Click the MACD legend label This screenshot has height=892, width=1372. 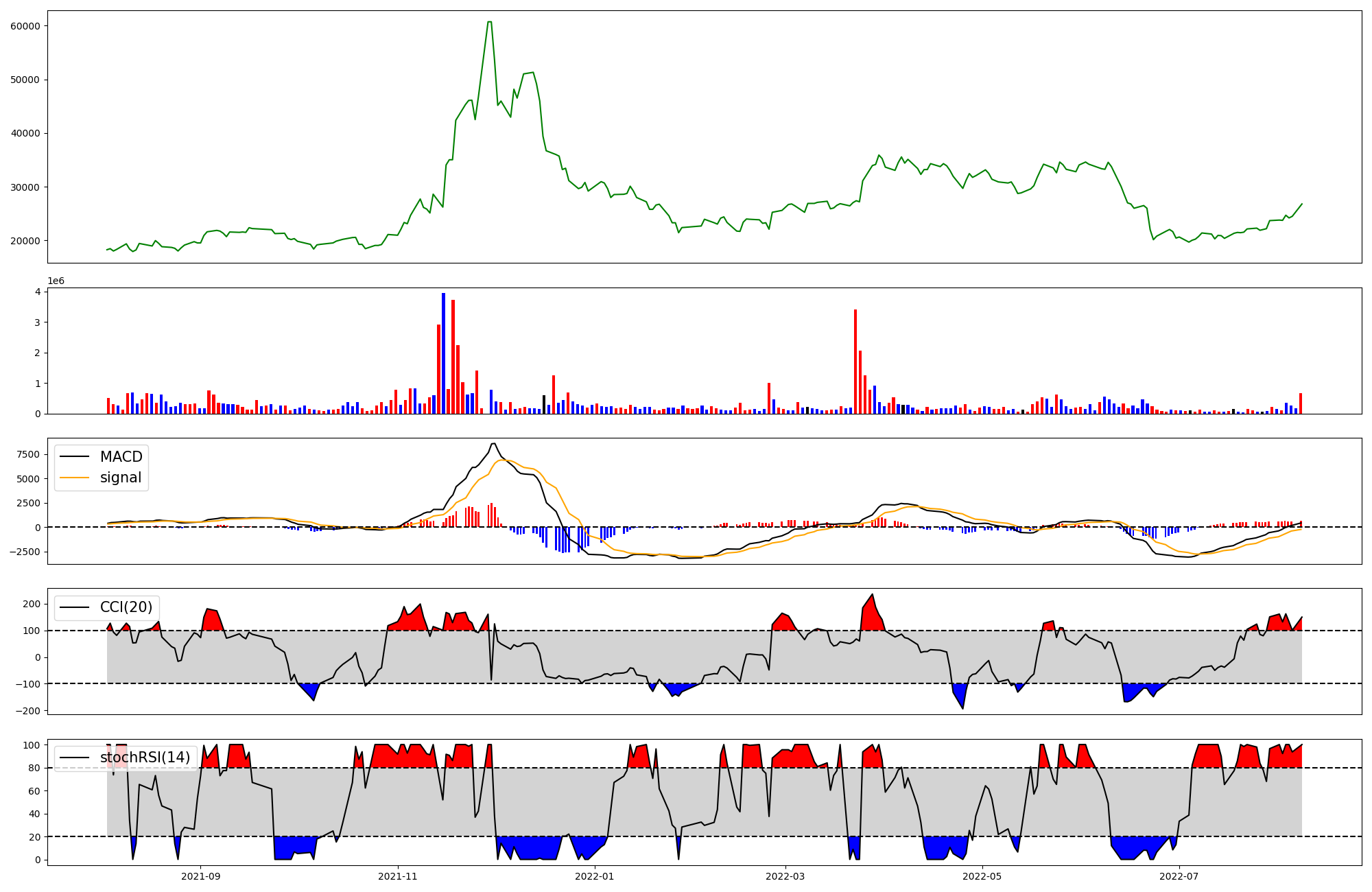click(121, 457)
